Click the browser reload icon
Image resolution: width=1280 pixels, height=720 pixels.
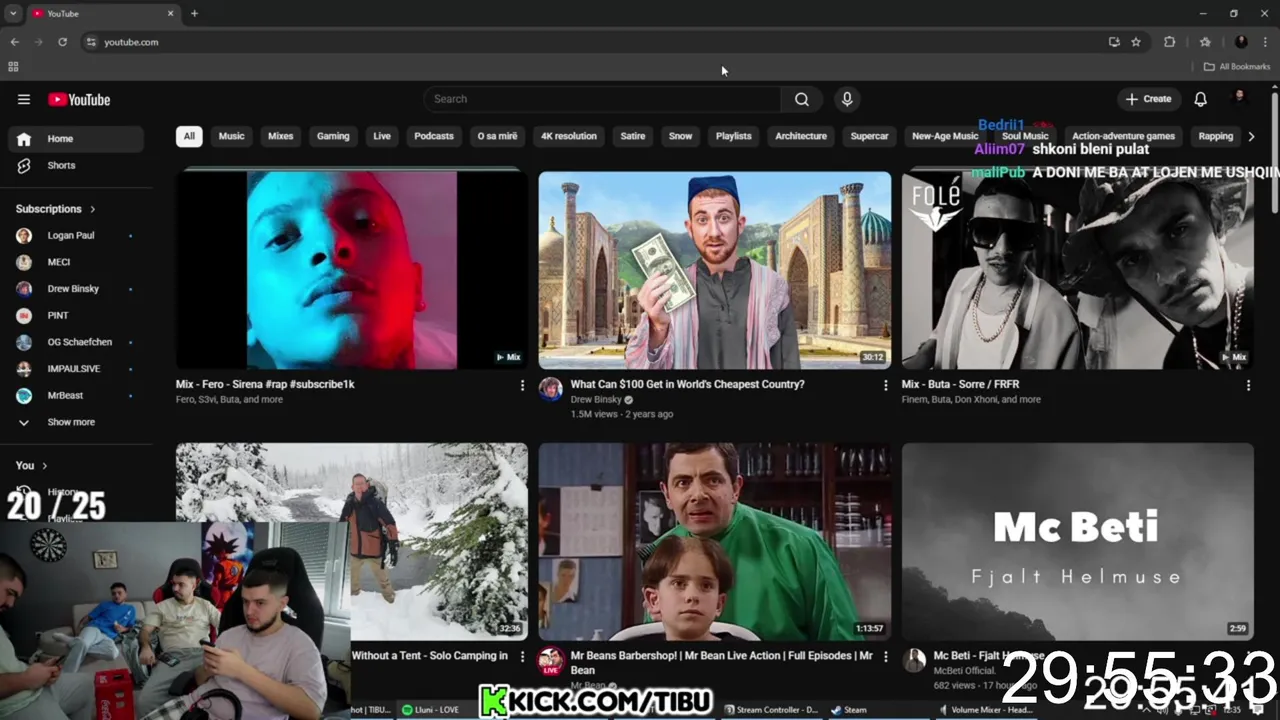point(62,42)
